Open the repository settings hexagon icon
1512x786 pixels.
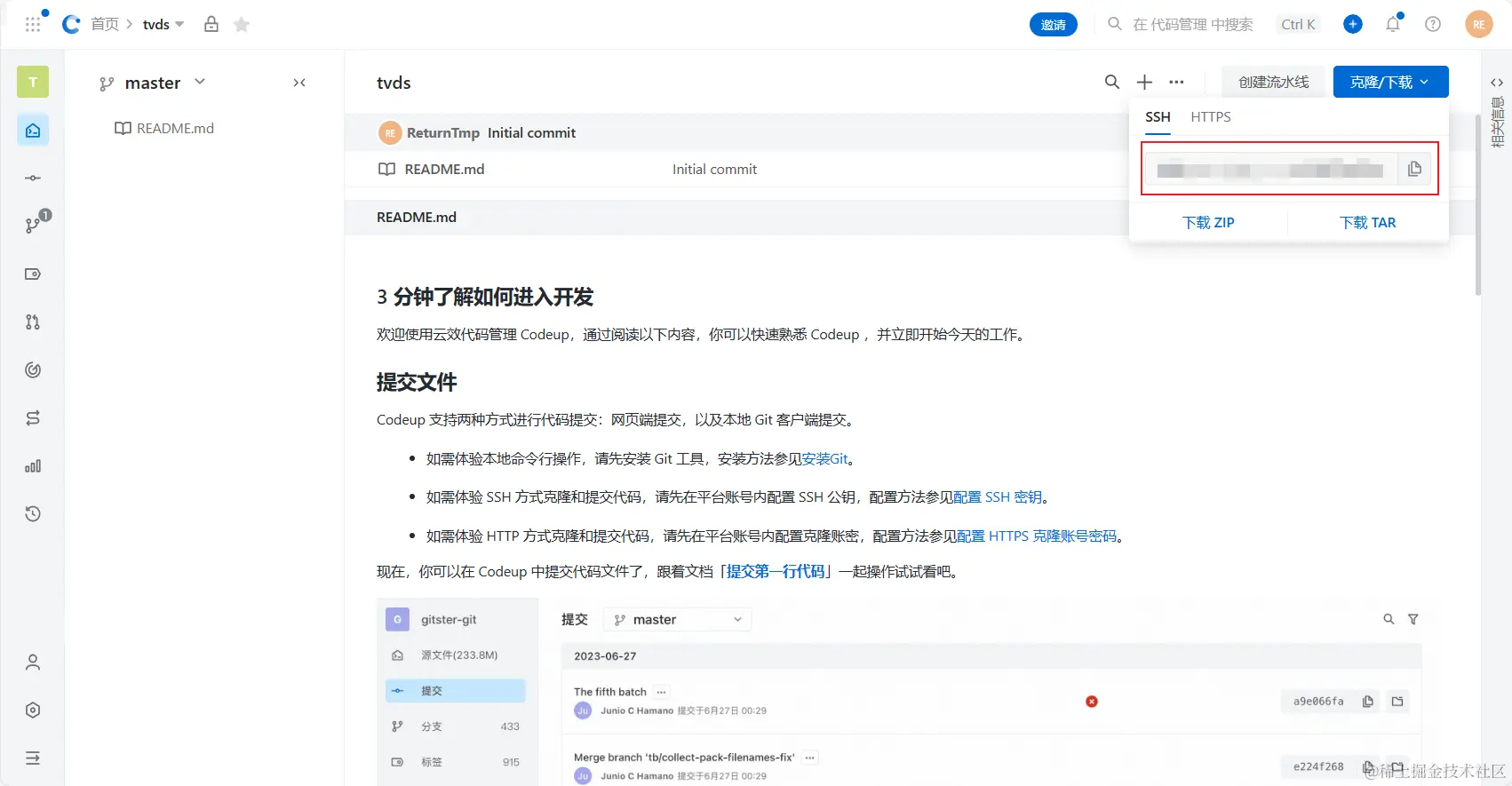click(x=33, y=710)
